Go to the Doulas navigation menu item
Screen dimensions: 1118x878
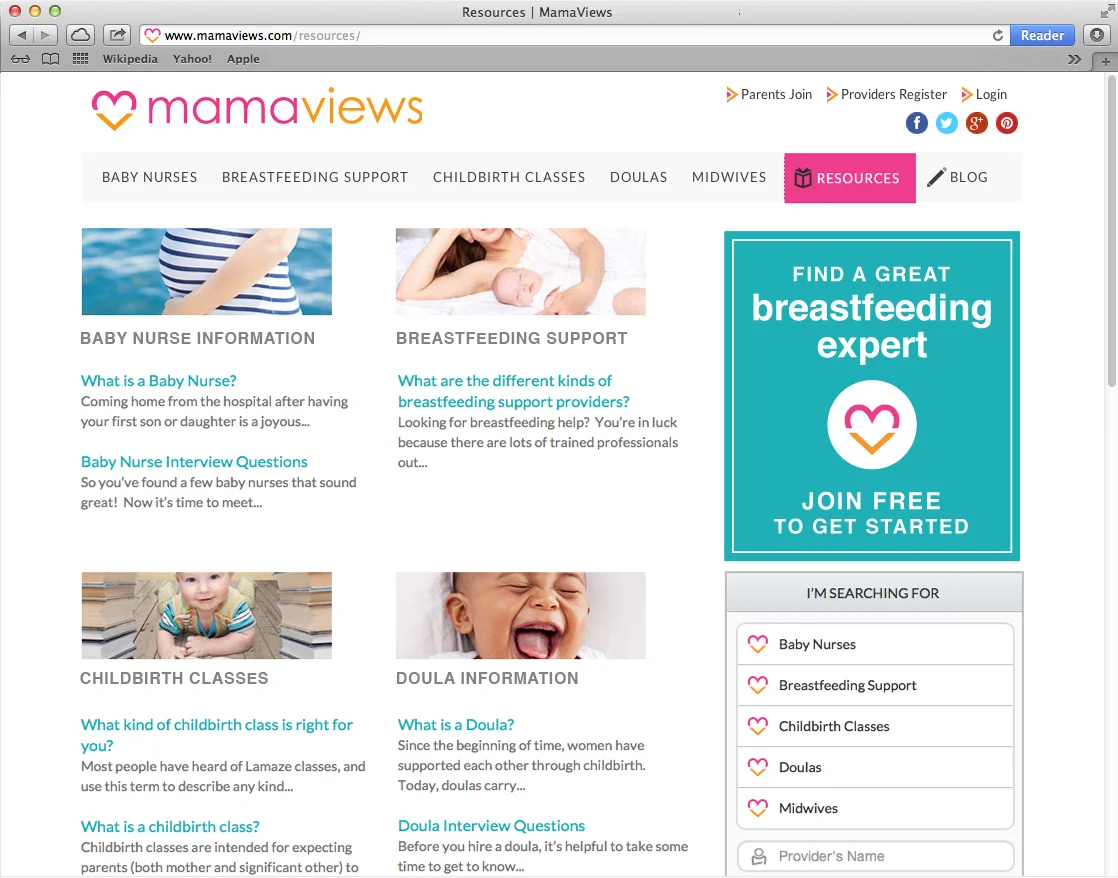(638, 177)
